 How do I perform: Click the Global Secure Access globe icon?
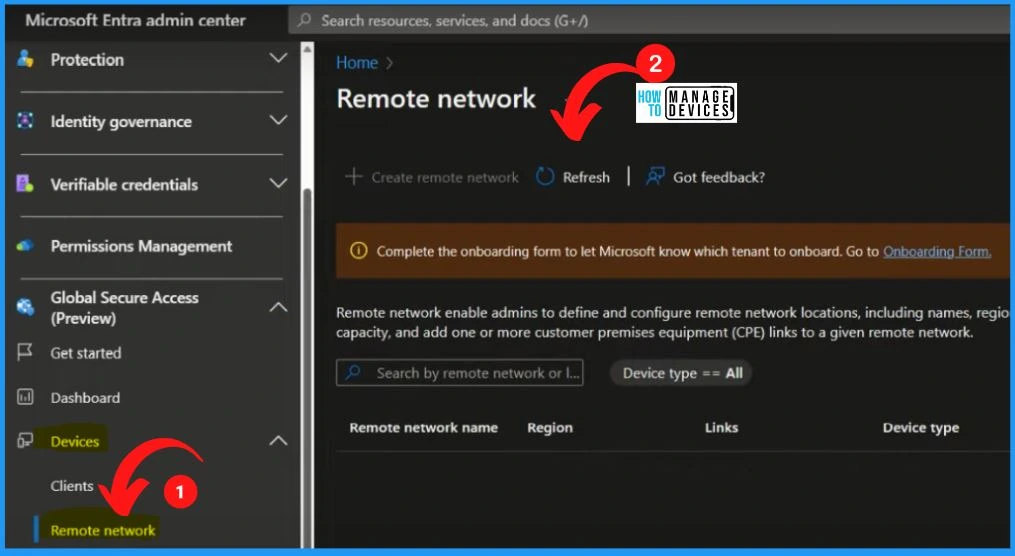[x=25, y=307]
